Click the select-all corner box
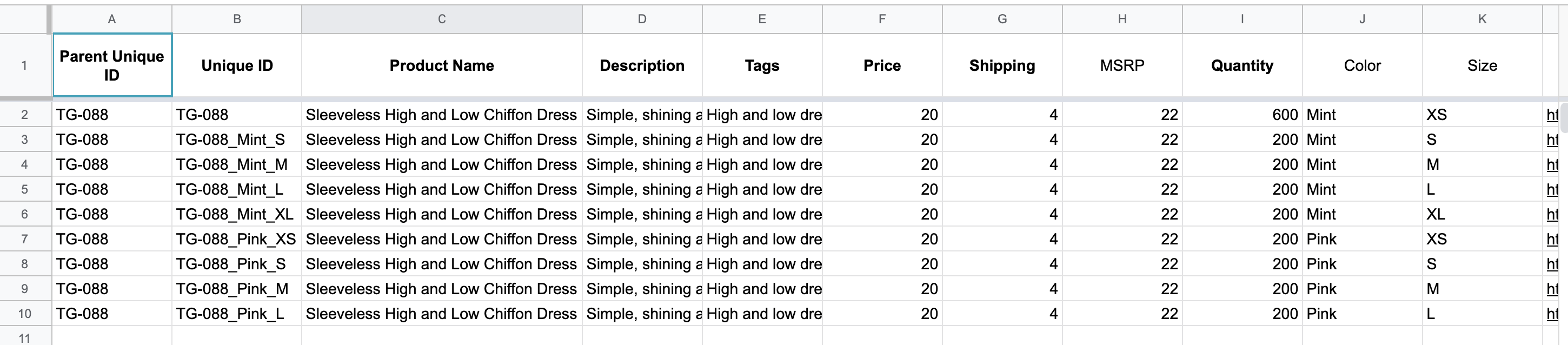This screenshot has width=1568, height=345. pos(24,19)
